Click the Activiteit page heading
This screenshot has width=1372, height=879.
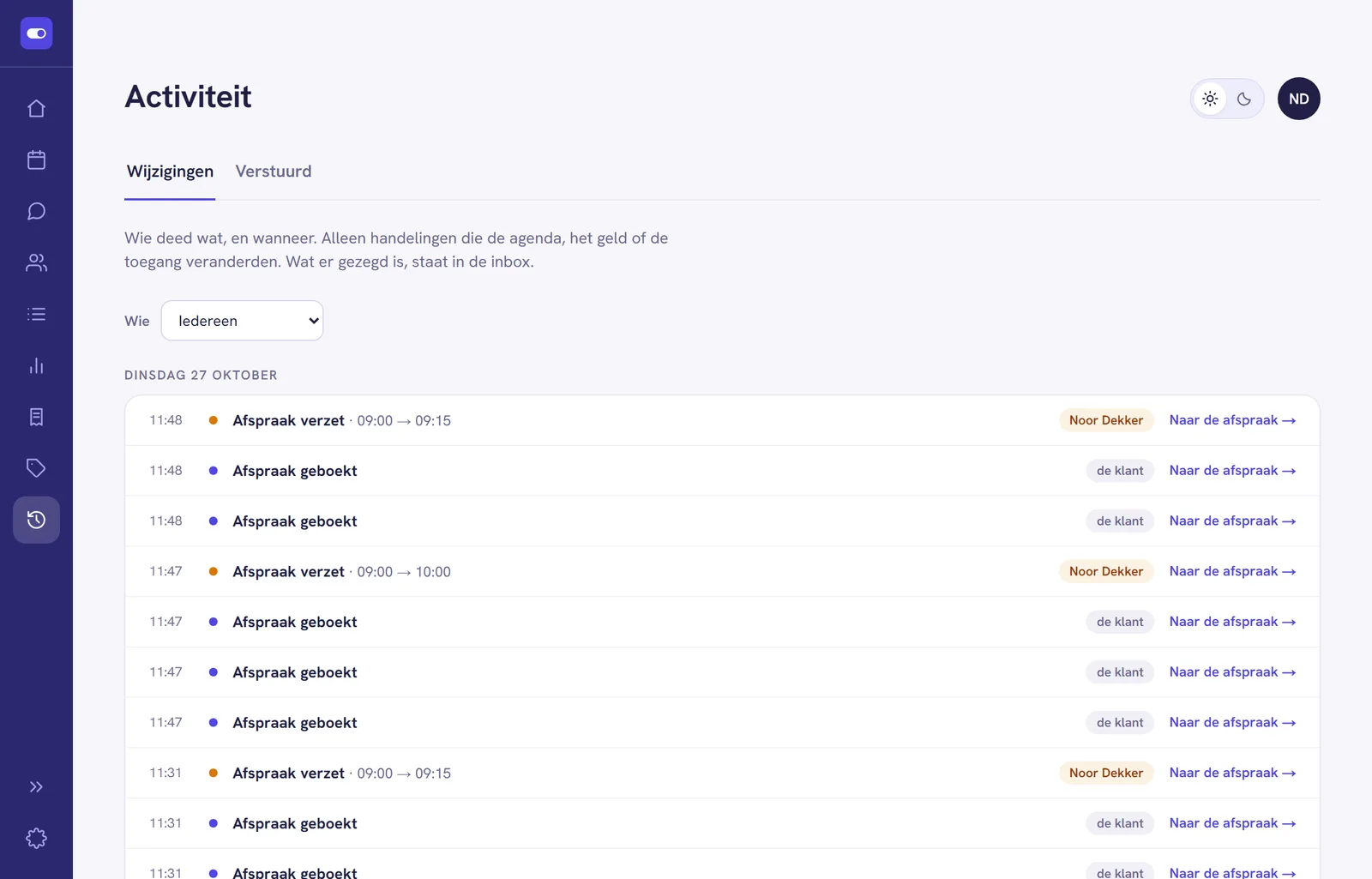click(x=188, y=97)
